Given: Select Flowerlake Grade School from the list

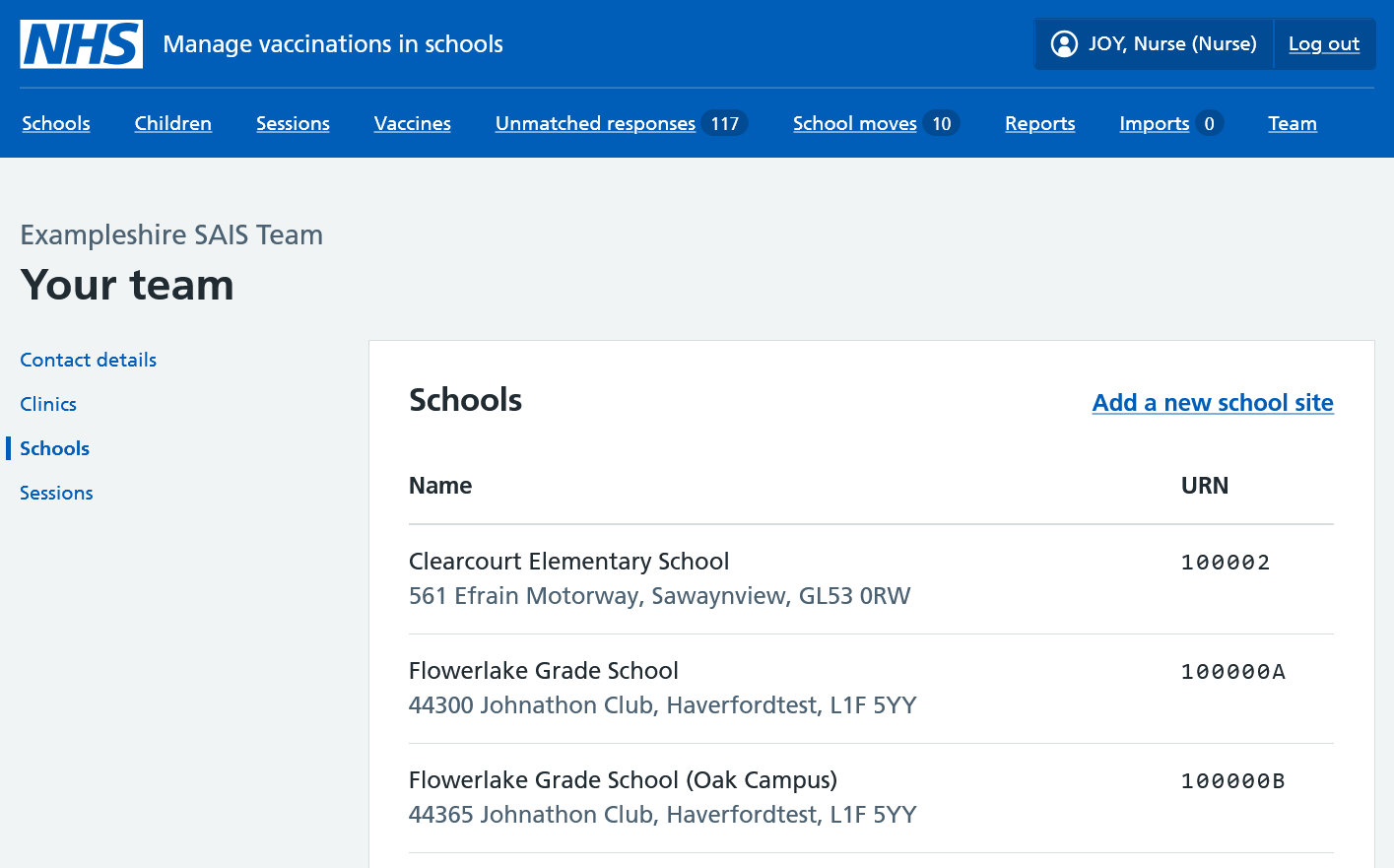Looking at the screenshot, I should [x=544, y=670].
